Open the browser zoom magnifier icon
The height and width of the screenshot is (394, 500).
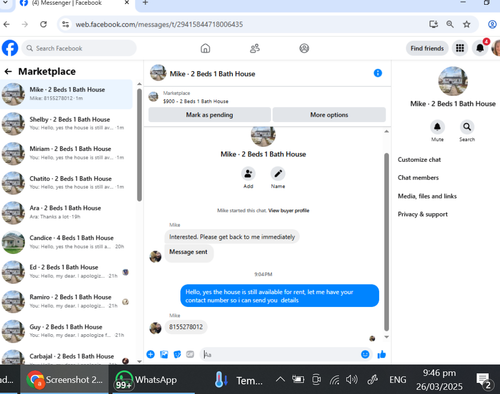click(x=450, y=24)
